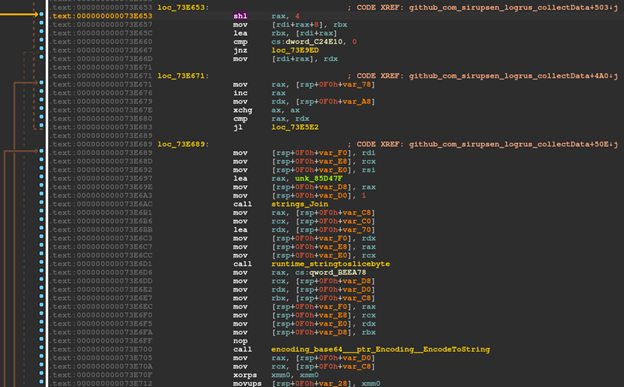Viewport: 624px width, 387px height.
Task: Click the highlighted shl mnemonic
Action: [240, 16]
